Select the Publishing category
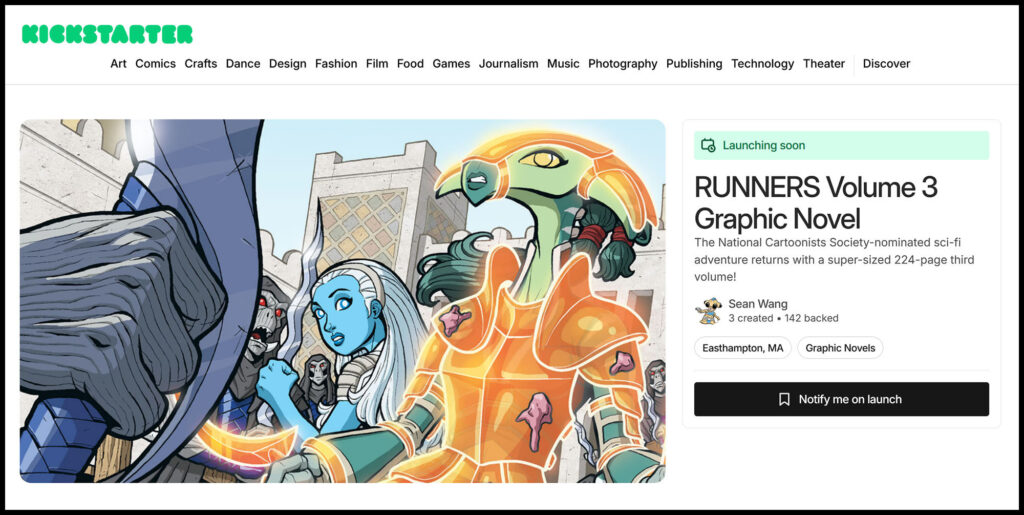Image resolution: width=1024 pixels, height=515 pixels. tap(694, 63)
